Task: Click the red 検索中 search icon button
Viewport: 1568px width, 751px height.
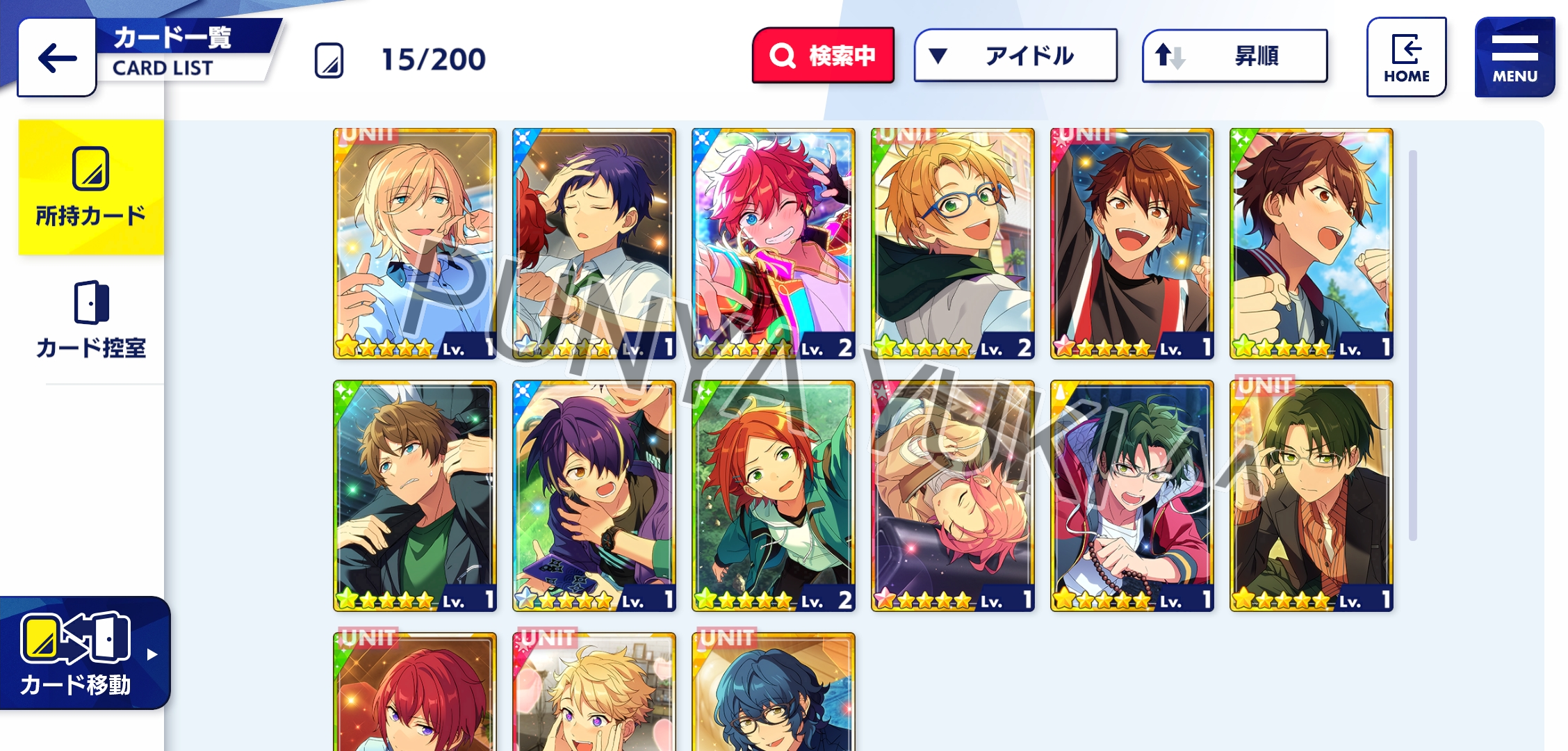Action: tap(823, 56)
